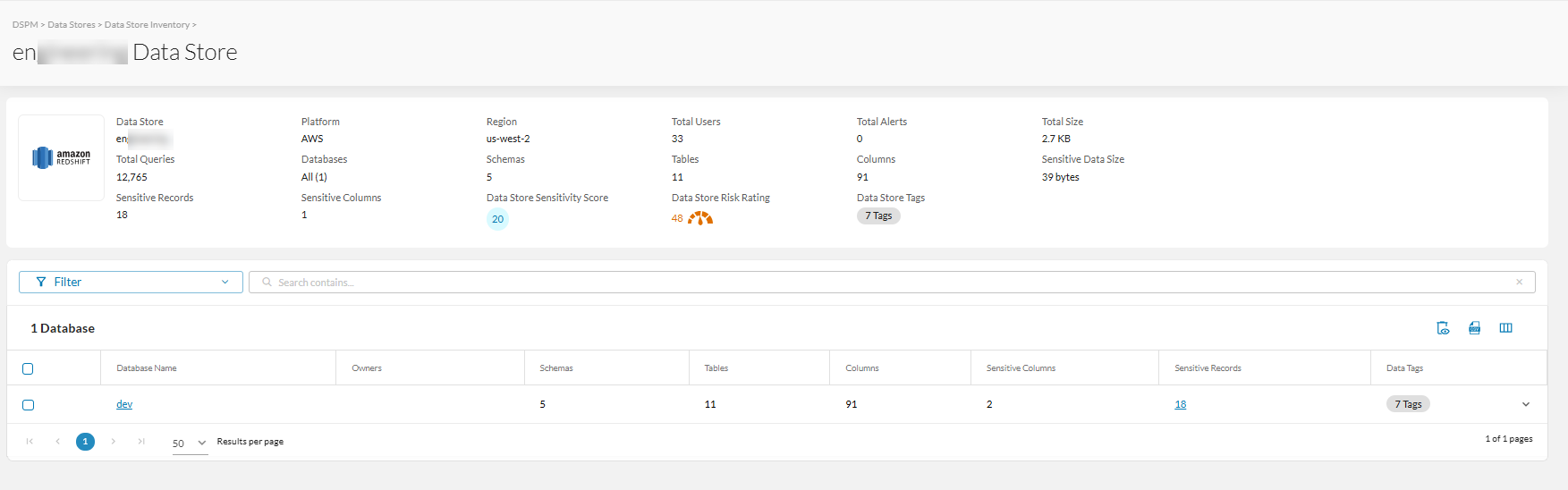The width and height of the screenshot is (1568, 490).
Task: Click the DSPM breadcrumb
Action: point(25,25)
